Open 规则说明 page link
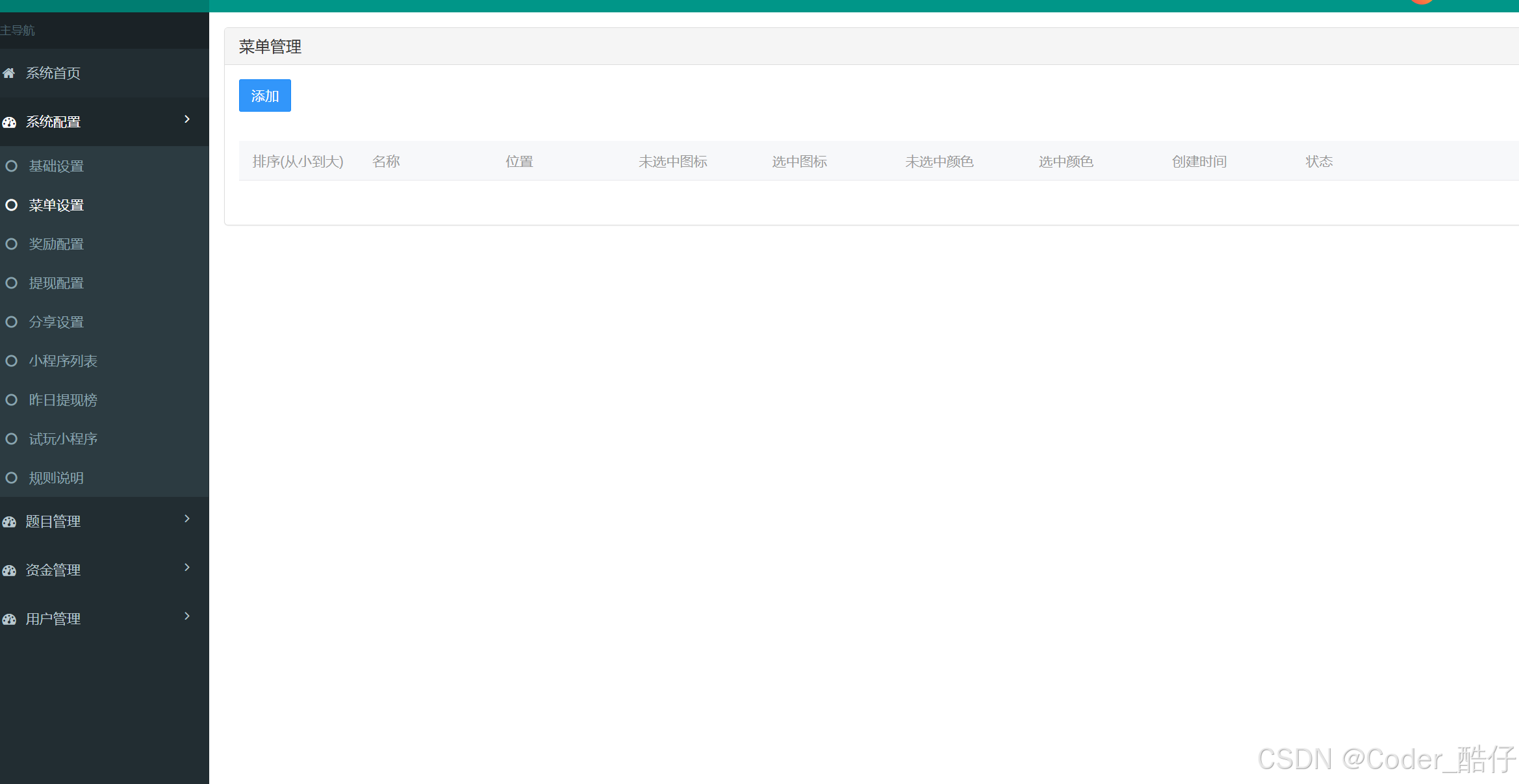 57,478
